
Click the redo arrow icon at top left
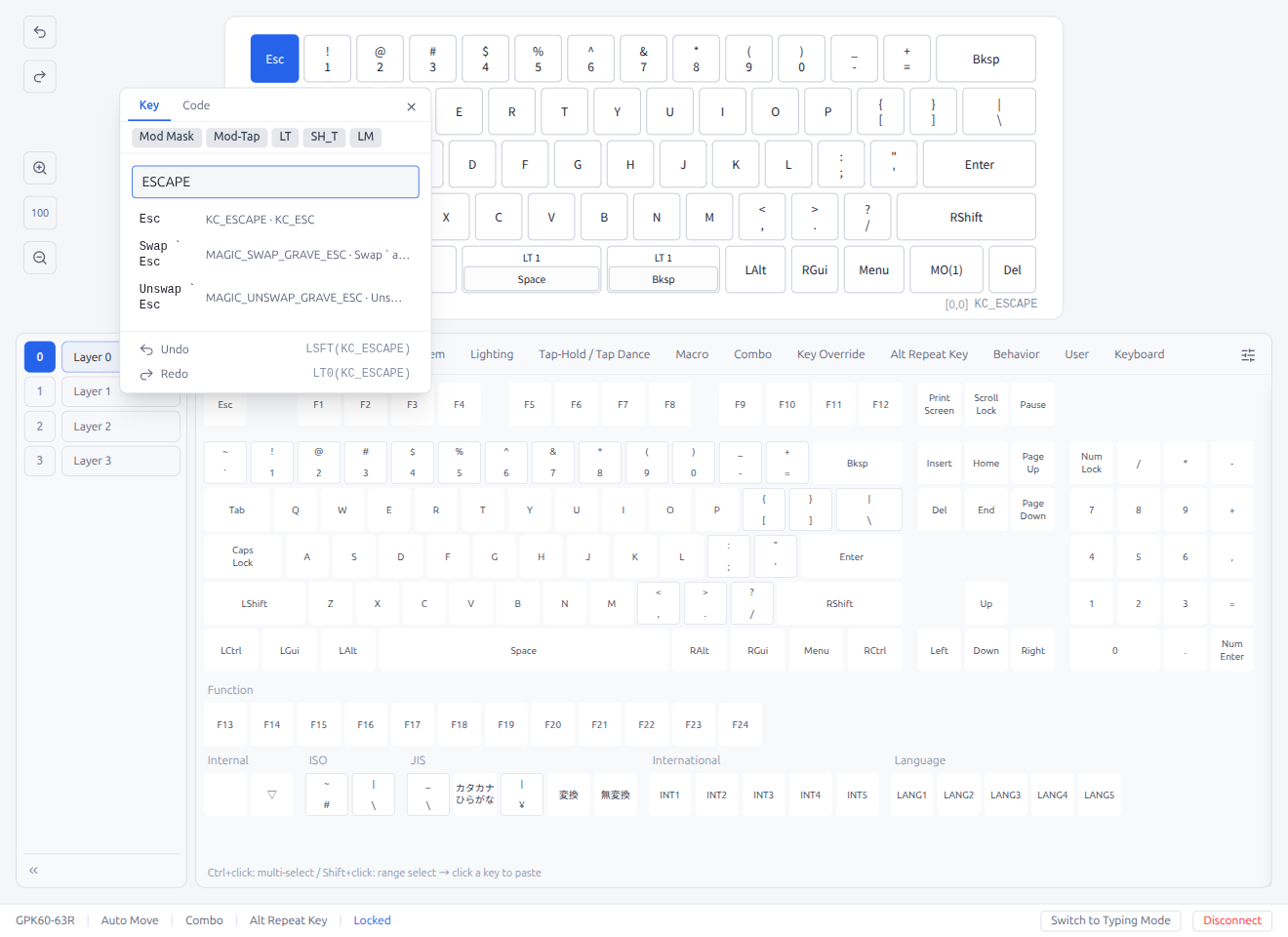point(40,76)
